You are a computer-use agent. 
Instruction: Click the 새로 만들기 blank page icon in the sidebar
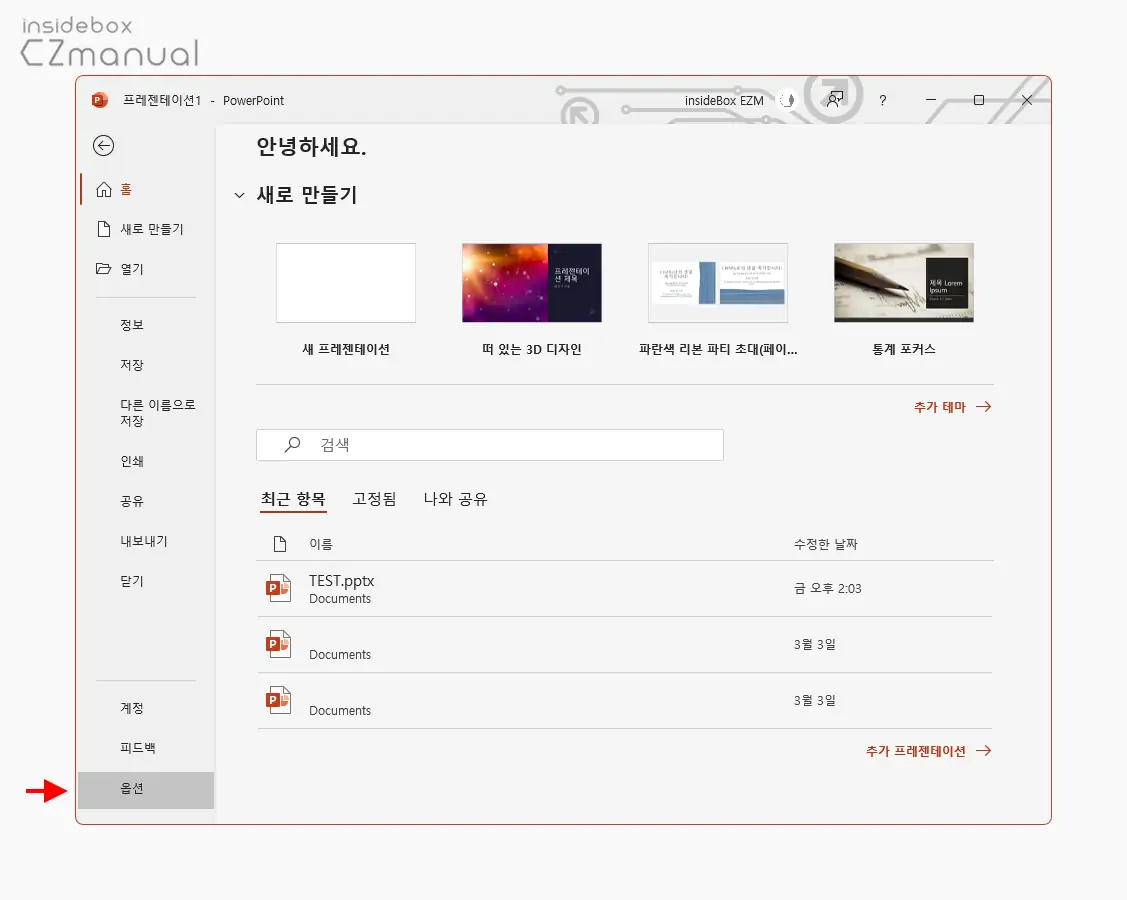[x=104, y=229]
